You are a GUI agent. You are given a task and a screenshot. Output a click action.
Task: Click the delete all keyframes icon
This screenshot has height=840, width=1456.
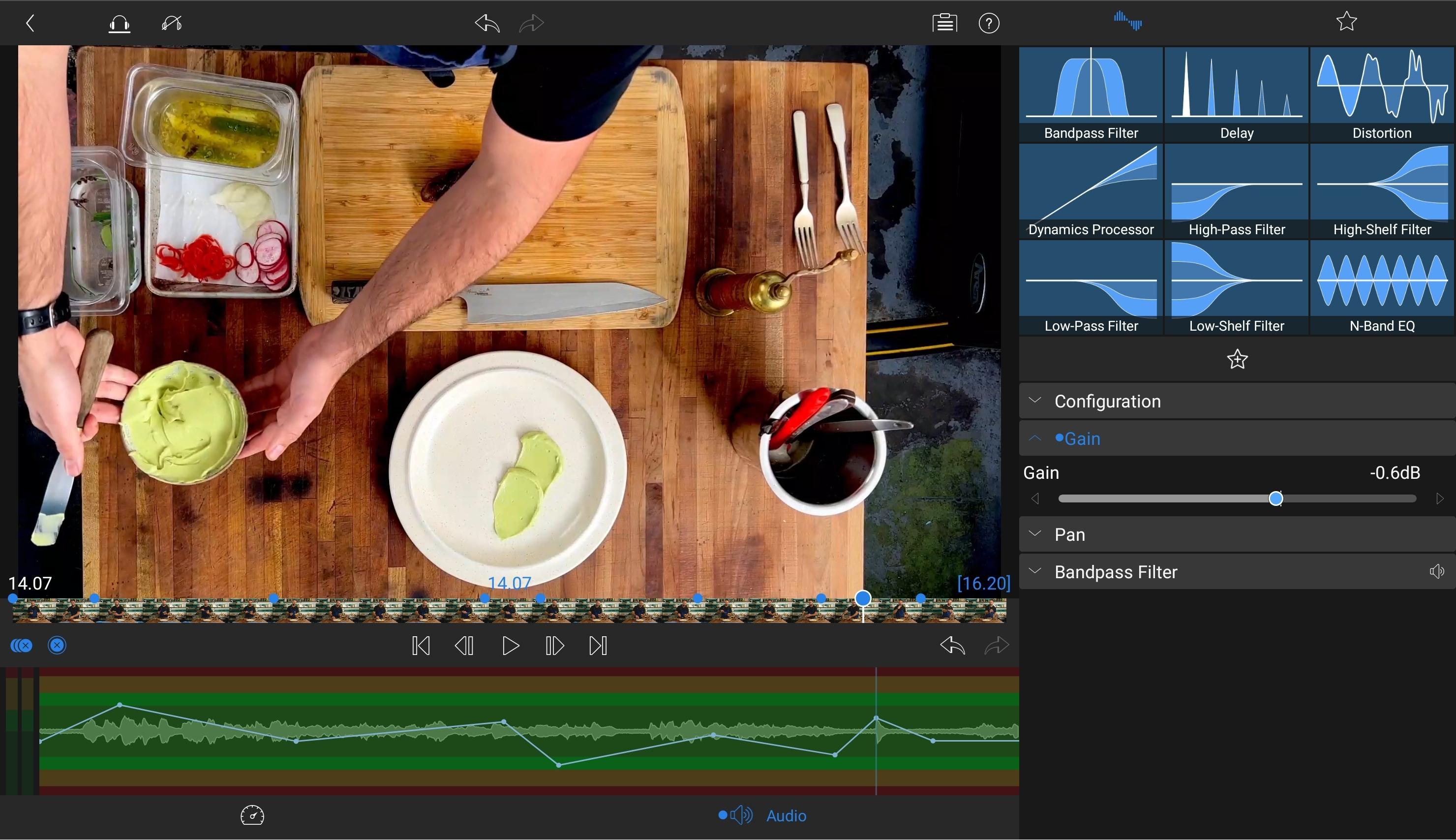pyautogui.click(x=21, y=645)
